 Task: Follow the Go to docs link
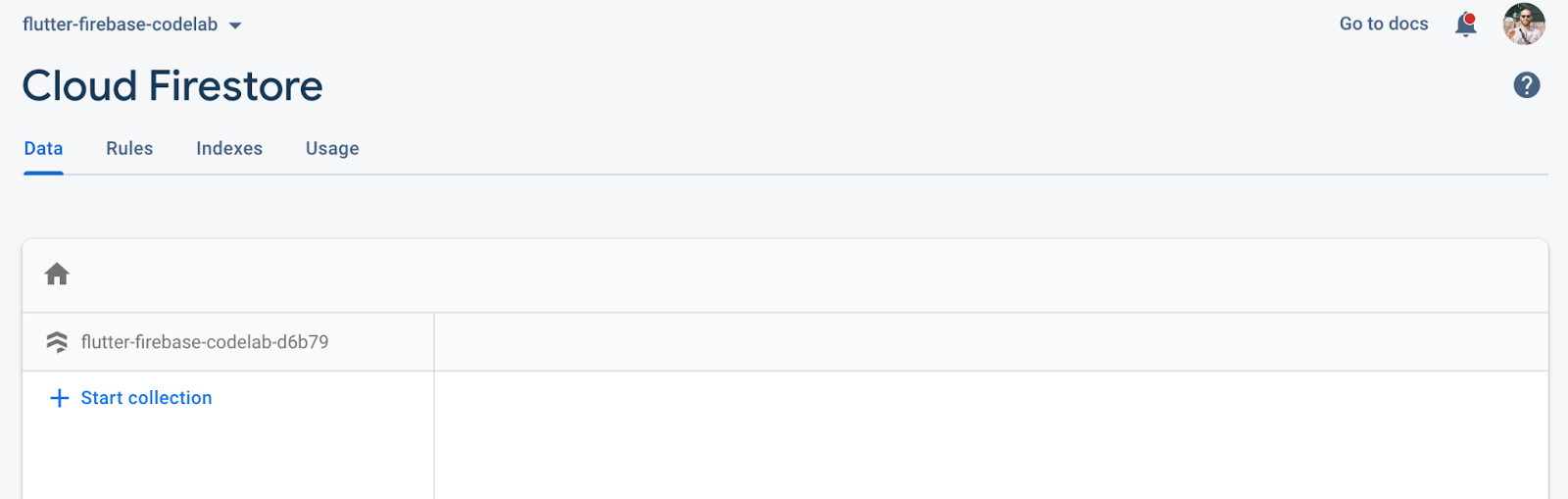(x=1384, y=25)
